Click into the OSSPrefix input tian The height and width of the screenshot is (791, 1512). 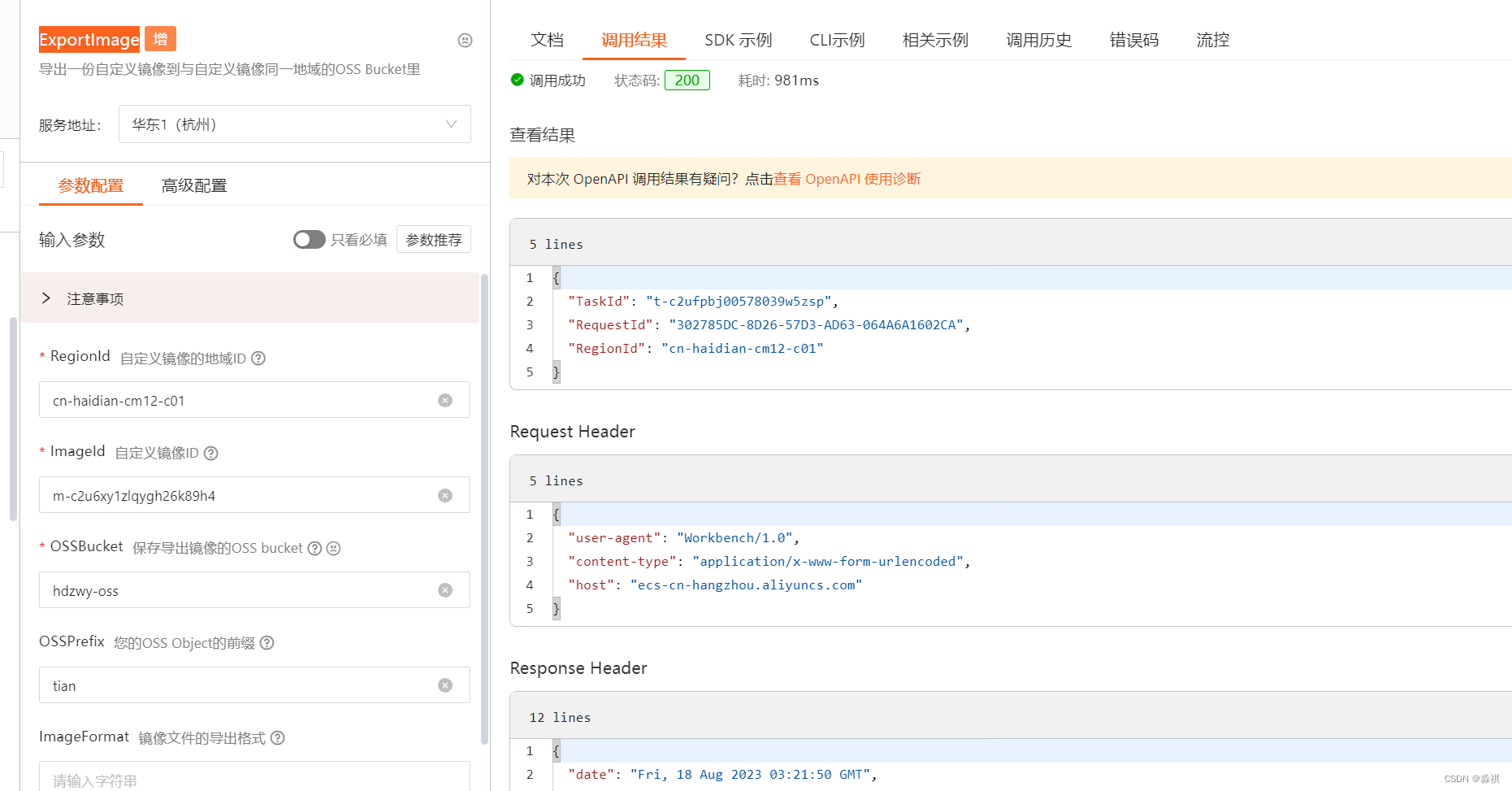(x=254, y=685)
